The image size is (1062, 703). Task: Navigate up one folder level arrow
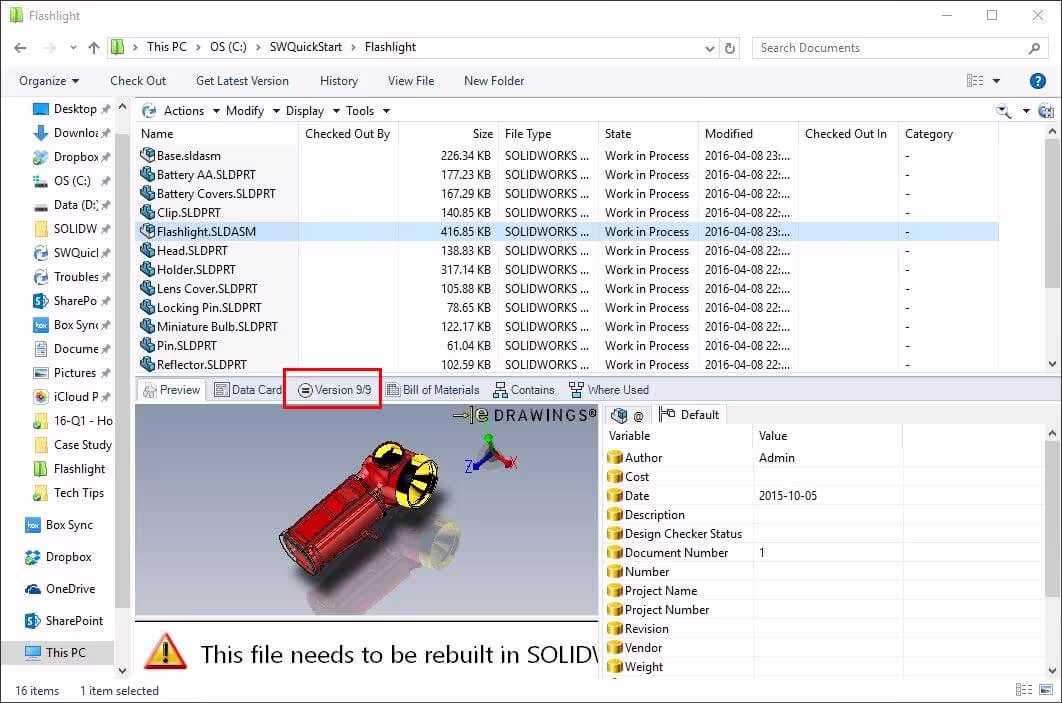pyautogui.click(x=93, y=47)
